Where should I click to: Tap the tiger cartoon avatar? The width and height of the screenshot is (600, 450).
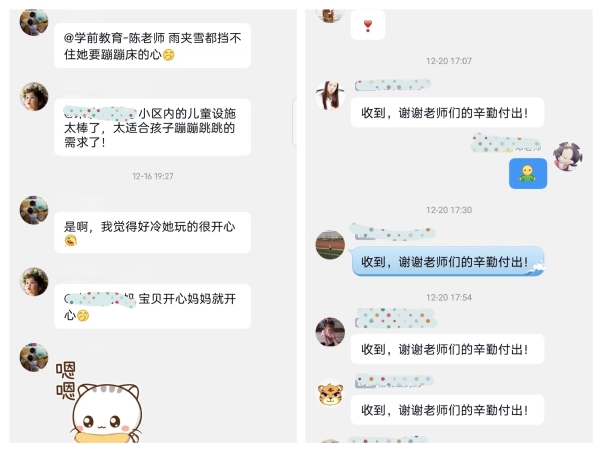tap(331, 393)
